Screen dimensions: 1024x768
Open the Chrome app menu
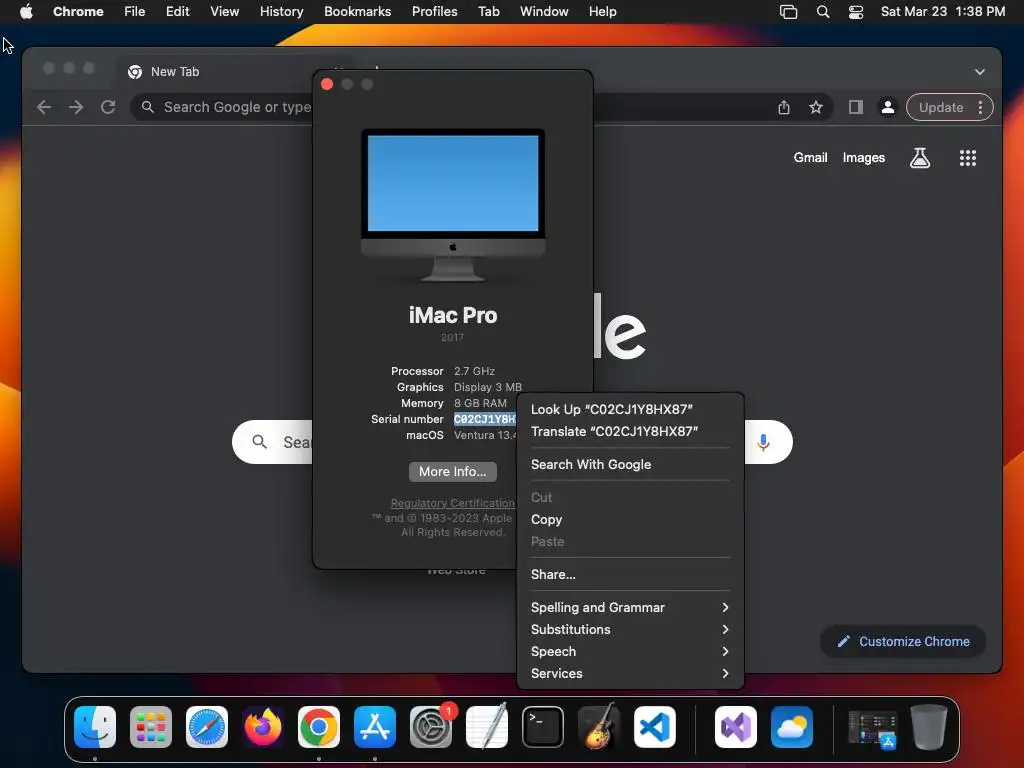click(78, 12)
